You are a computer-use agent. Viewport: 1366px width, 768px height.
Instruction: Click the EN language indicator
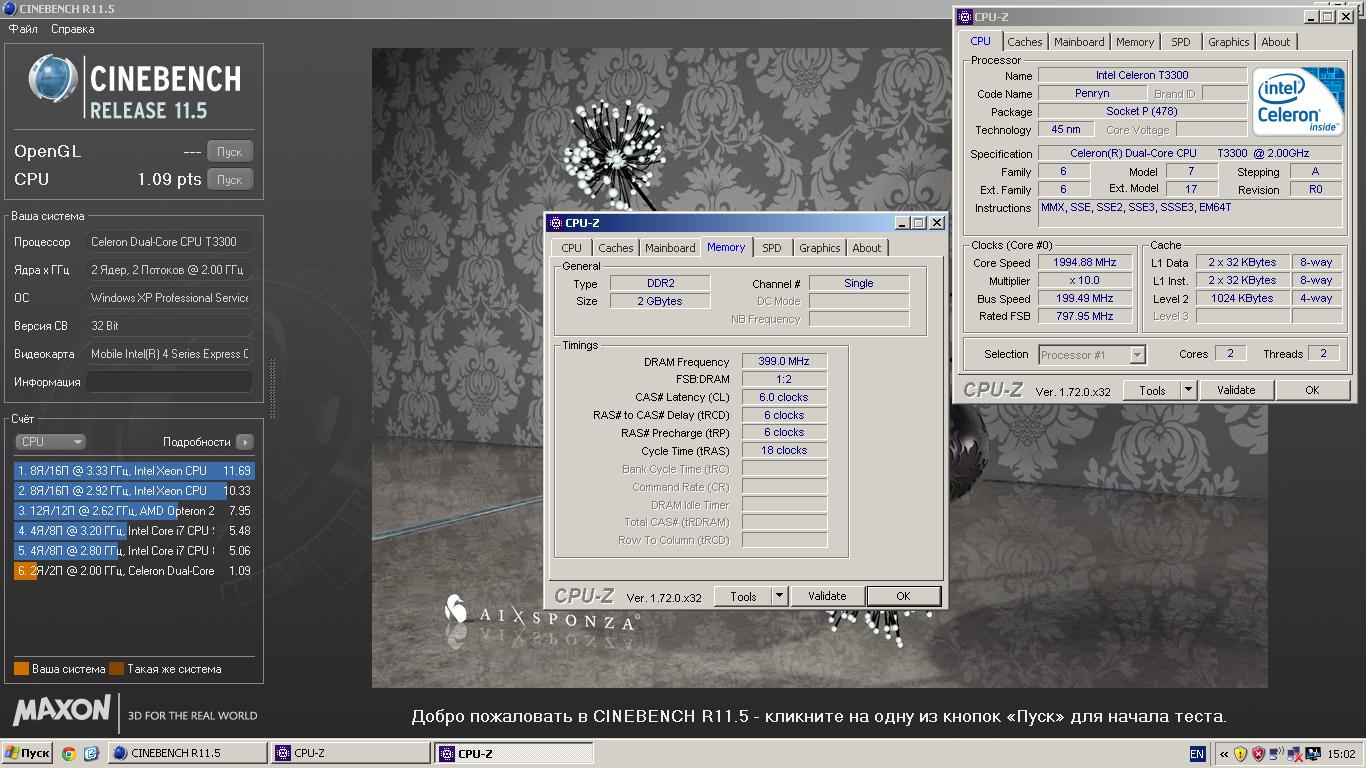1198,754
